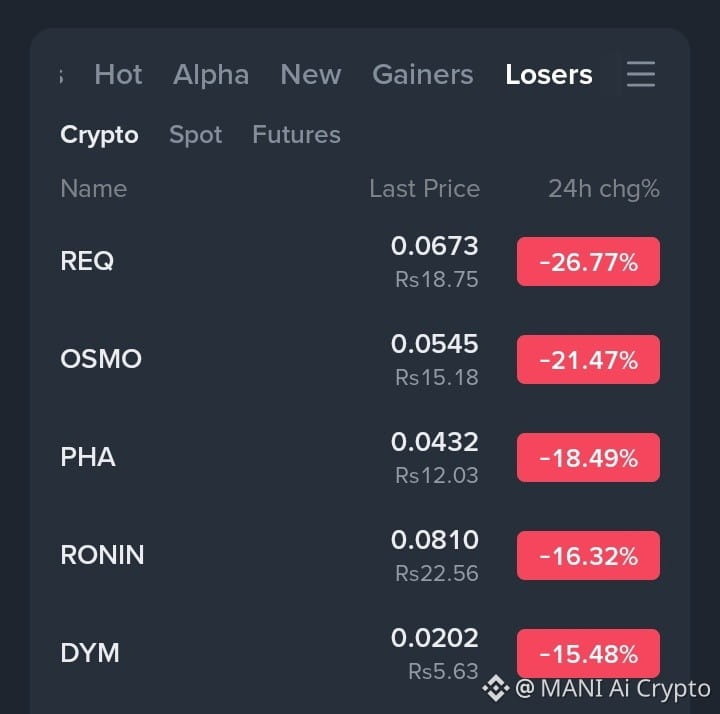Choose the Futures sub-tab
This screenshot has height=714, width=720.
(x=296, y=134)
